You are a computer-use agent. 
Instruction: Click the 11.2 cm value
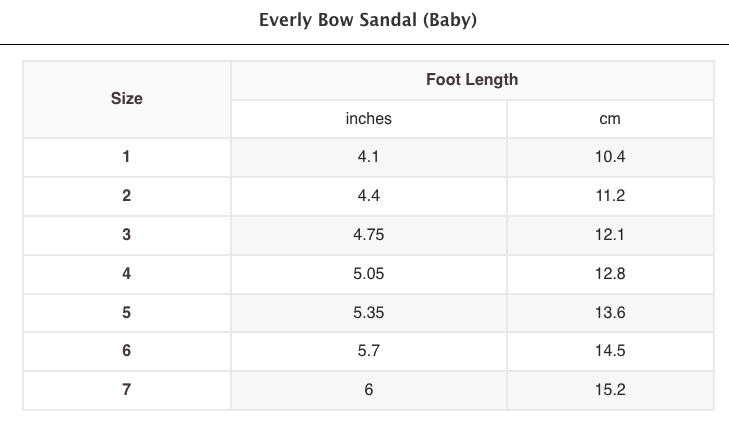(610, 196)
